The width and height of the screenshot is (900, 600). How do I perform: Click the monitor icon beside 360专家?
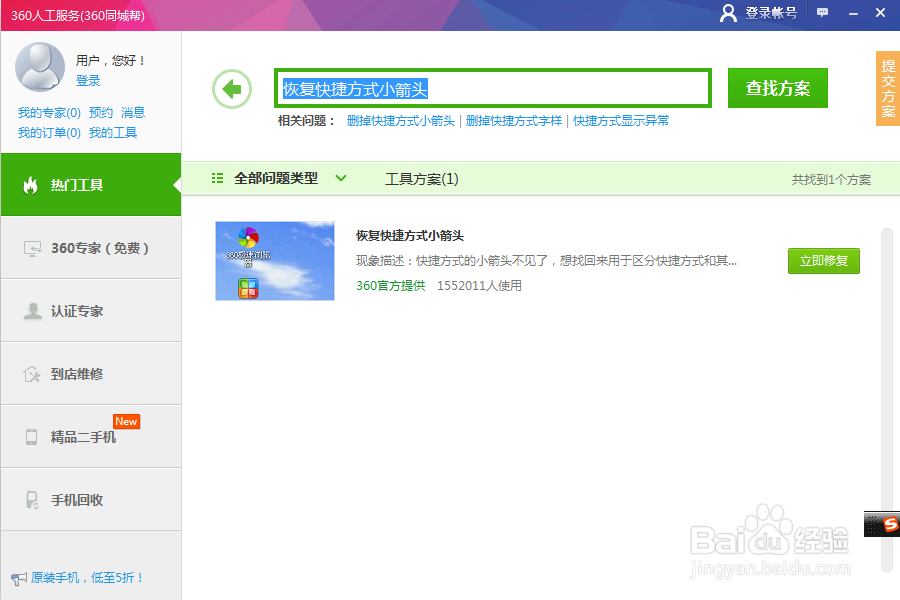(32, 249)
